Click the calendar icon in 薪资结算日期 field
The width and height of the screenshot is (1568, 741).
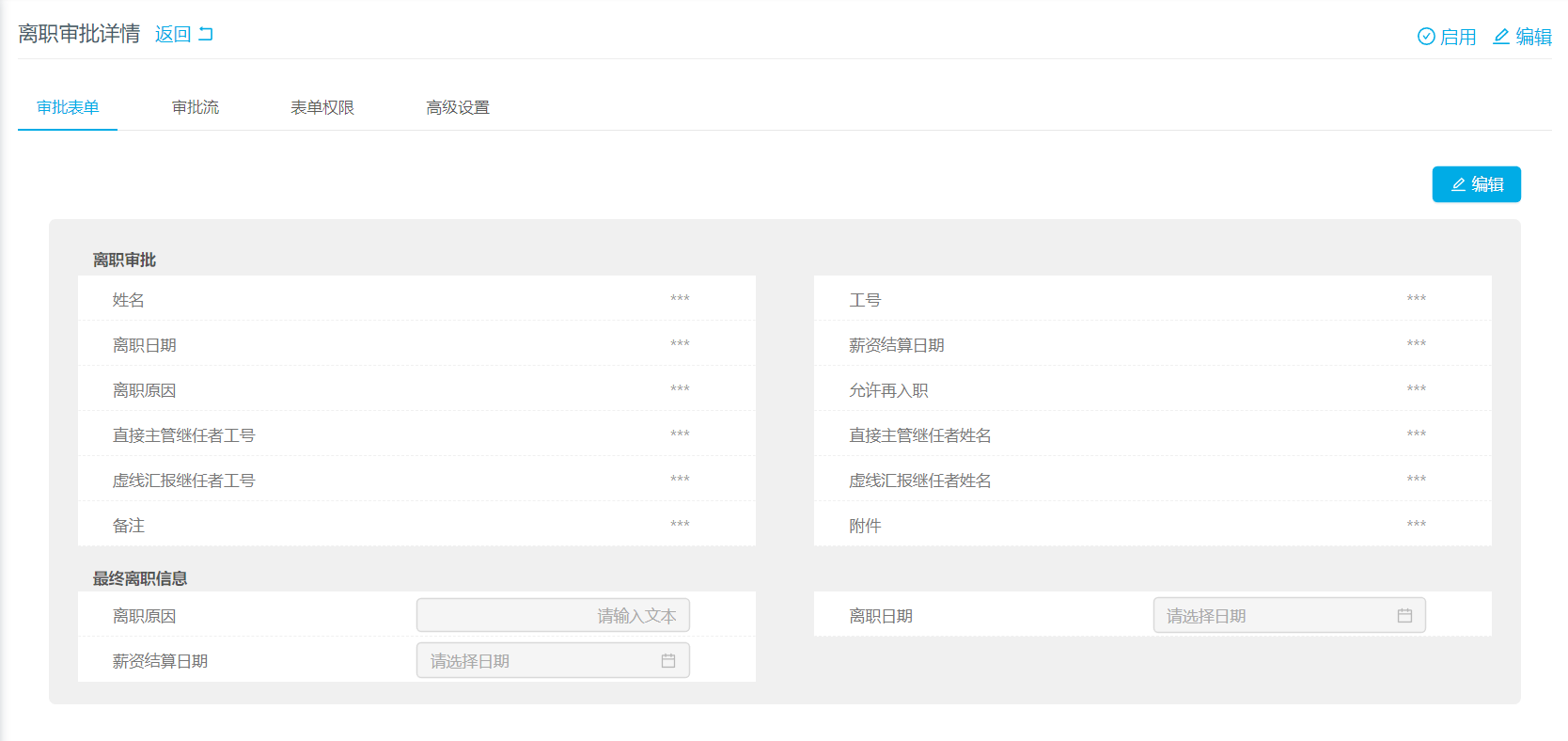tap(667, 661)
